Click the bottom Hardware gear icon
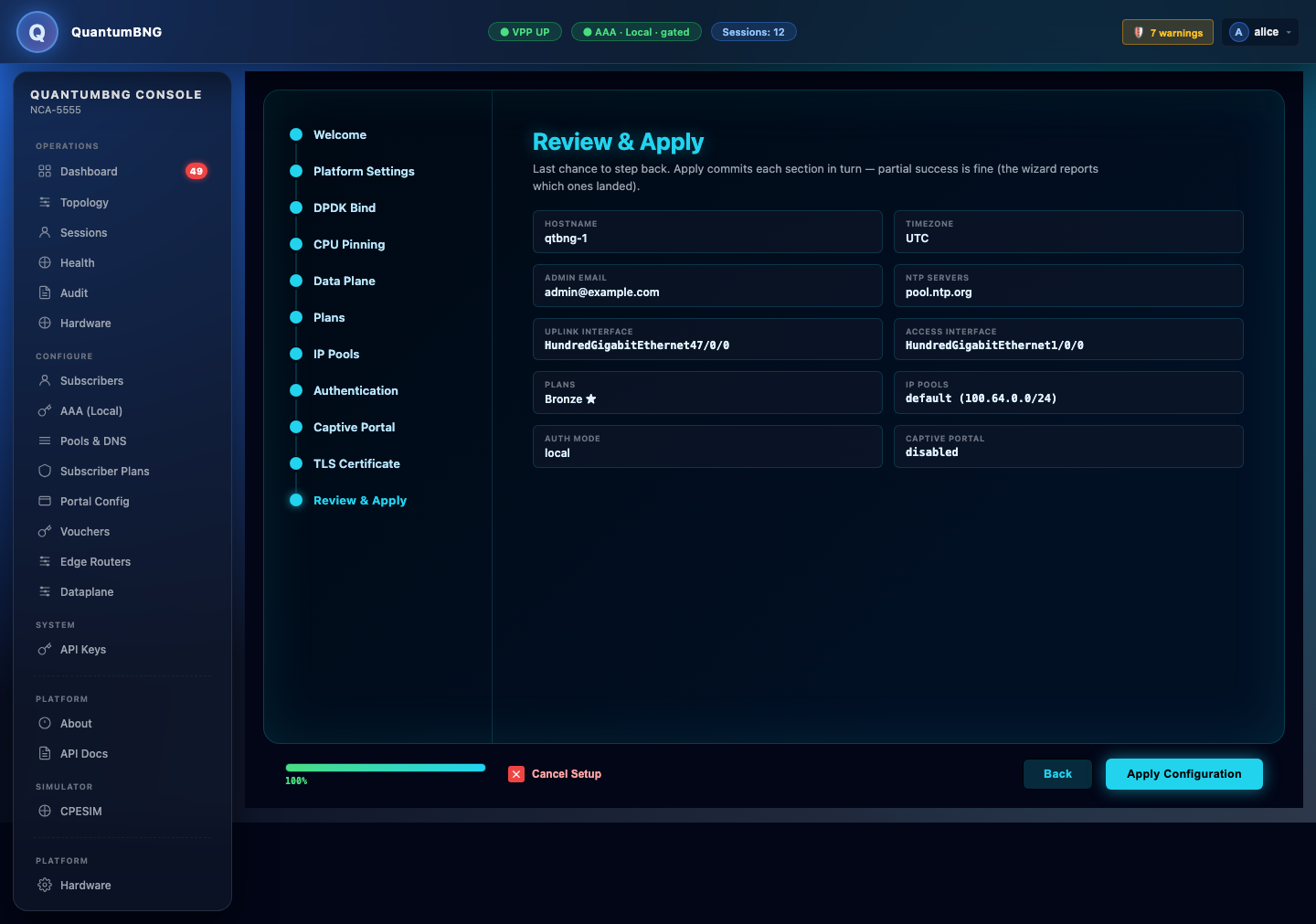The width and height of the screenshot is (1316, 924). tap(45, 885)
